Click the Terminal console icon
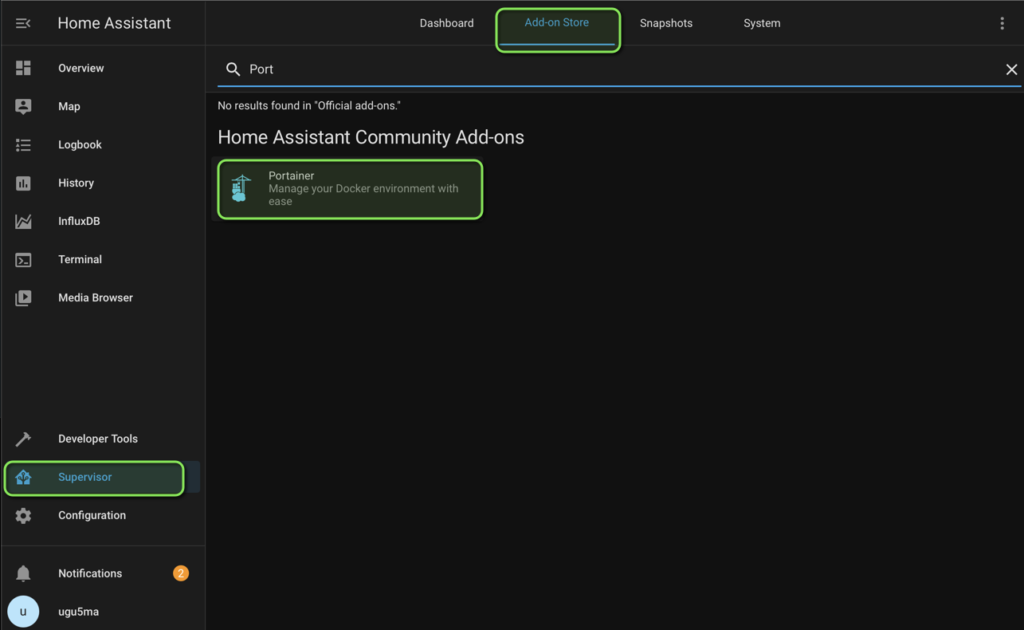Viewport: 1024px width, 630px height. tap(24, 260)
